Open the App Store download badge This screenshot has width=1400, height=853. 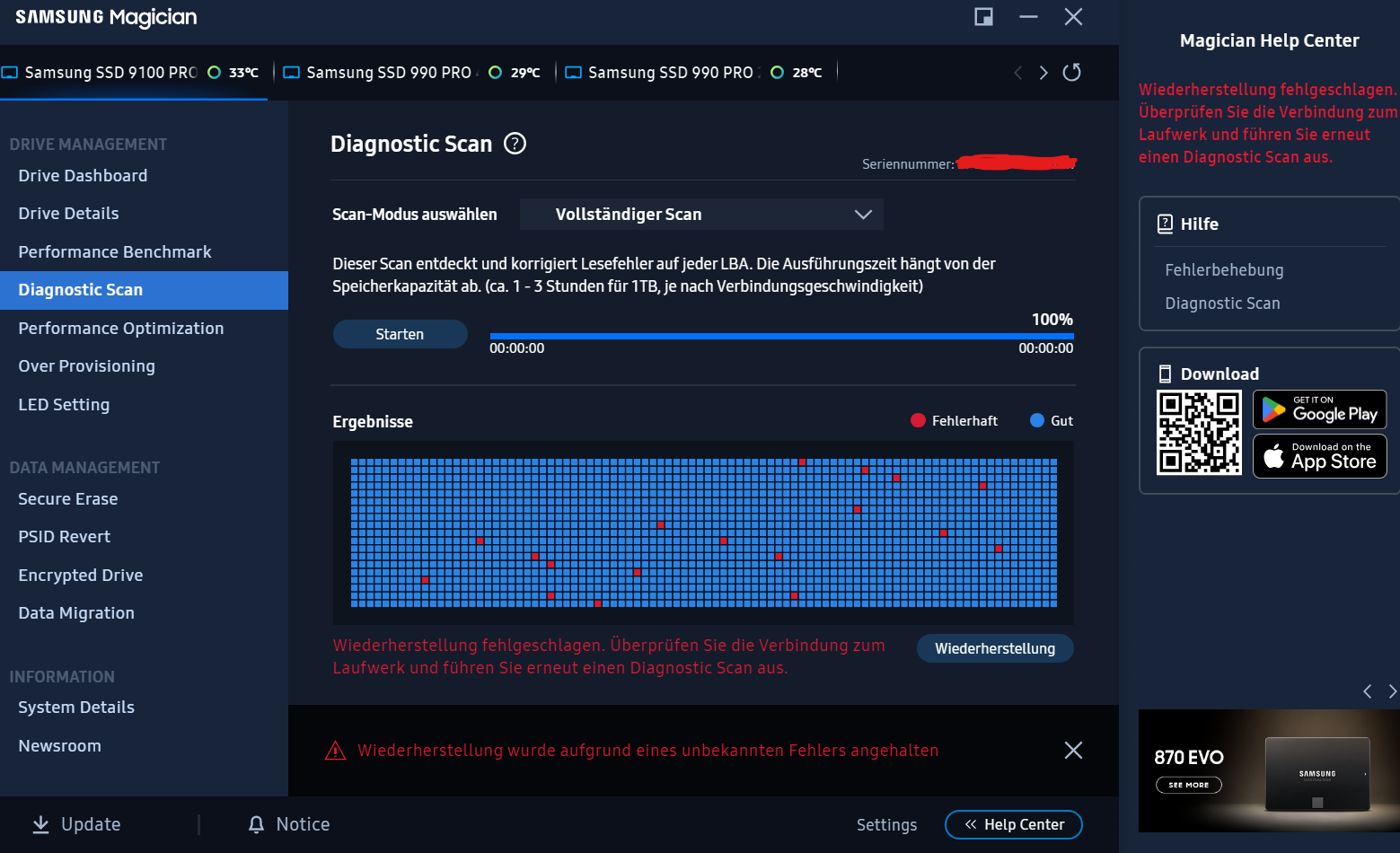coord(1320,456)
